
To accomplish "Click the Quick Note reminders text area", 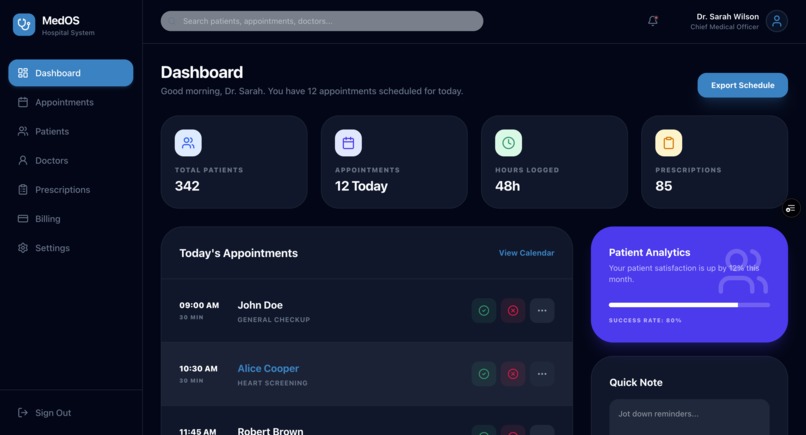I will coord(689,418).
